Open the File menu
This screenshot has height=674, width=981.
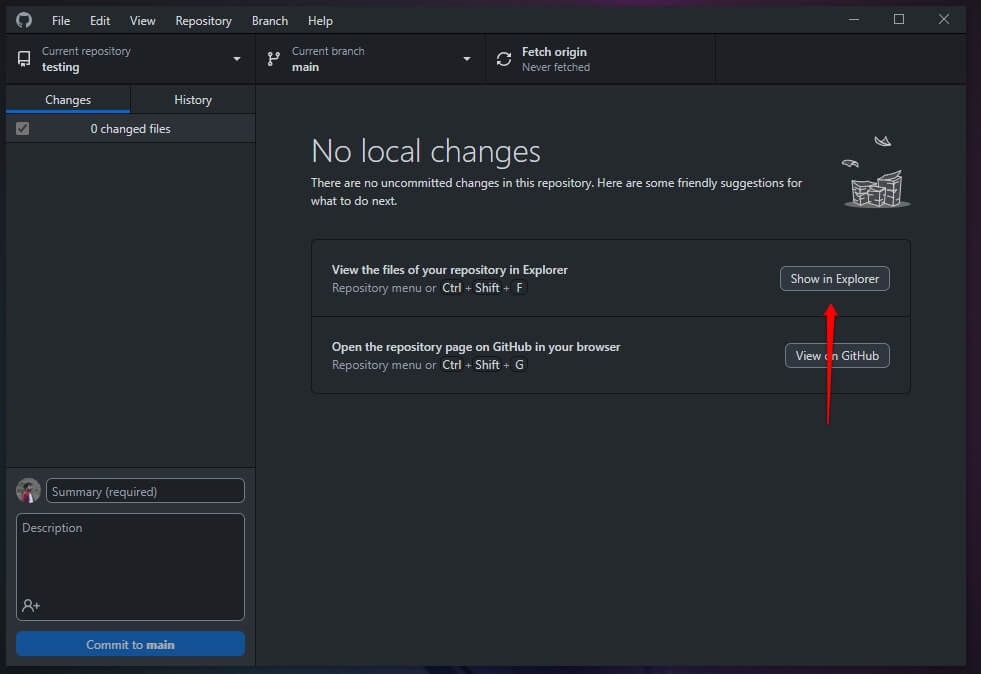(x=61, y=21)
